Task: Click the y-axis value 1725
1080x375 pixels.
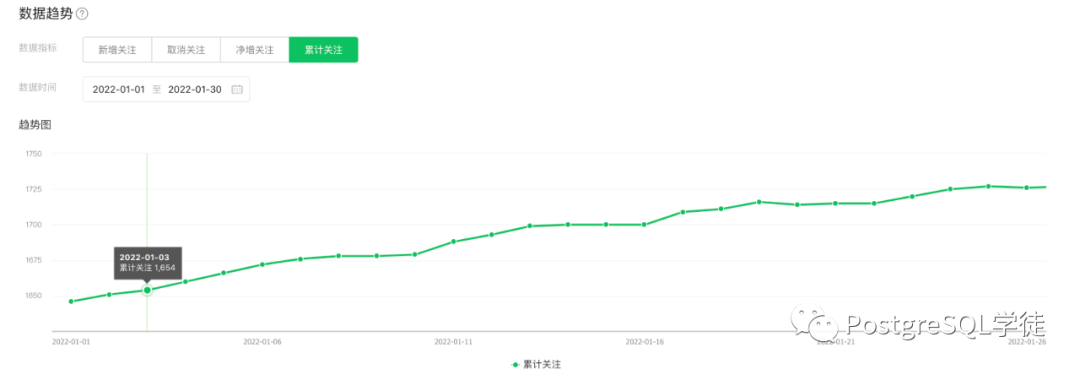Action: [34, 190]
